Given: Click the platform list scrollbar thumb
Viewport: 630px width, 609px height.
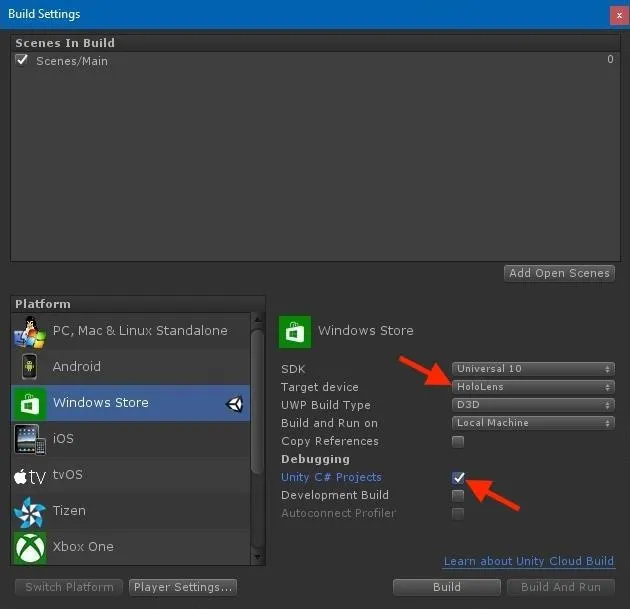Looking at the screenshot, I should [257, 402].
